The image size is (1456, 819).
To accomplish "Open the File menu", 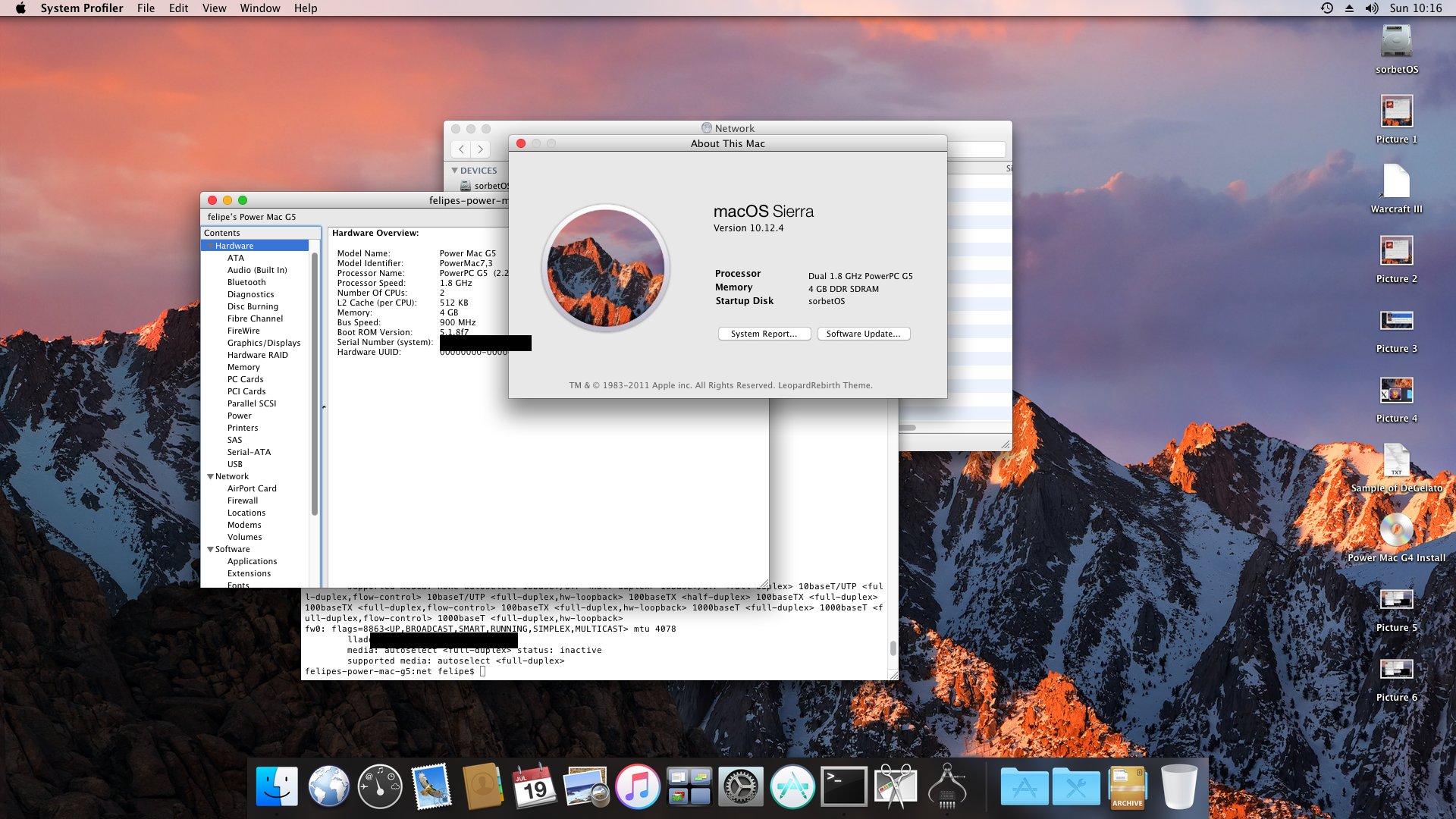I will tap(146, 8).
